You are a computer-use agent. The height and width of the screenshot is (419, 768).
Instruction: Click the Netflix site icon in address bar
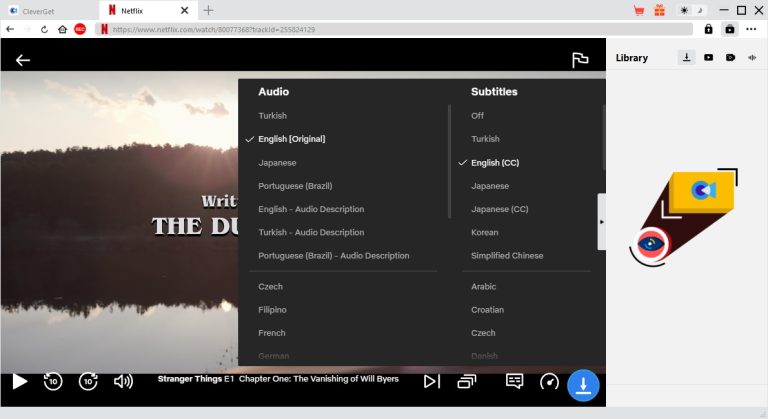(x=104, y=29)
